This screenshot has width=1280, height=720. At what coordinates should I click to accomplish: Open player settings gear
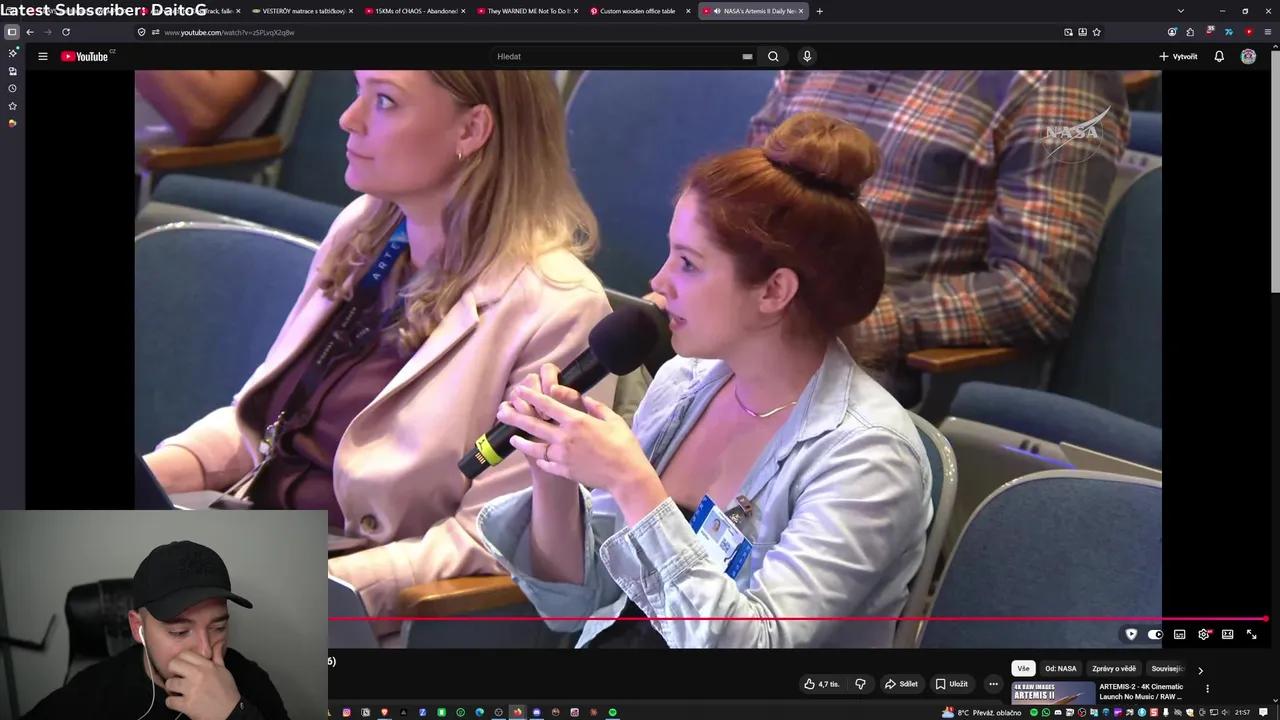point(1204,634)
